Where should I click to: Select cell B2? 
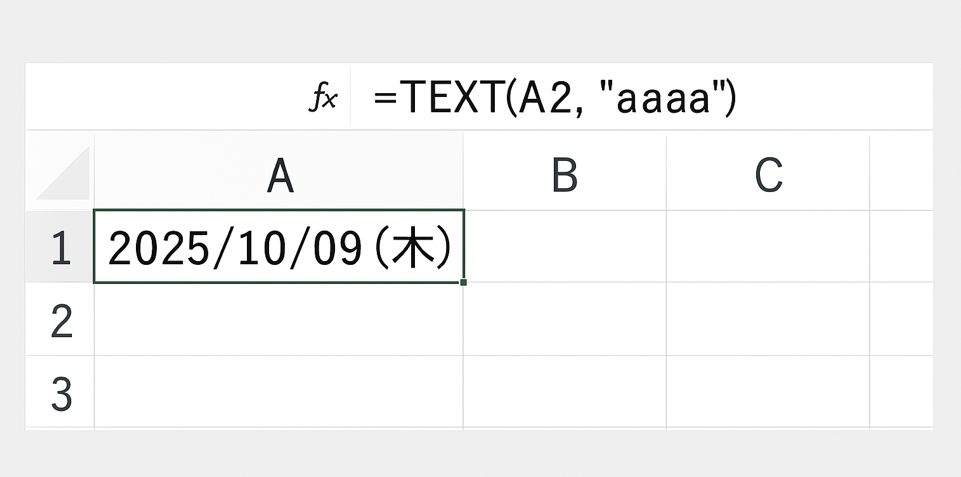565,320
